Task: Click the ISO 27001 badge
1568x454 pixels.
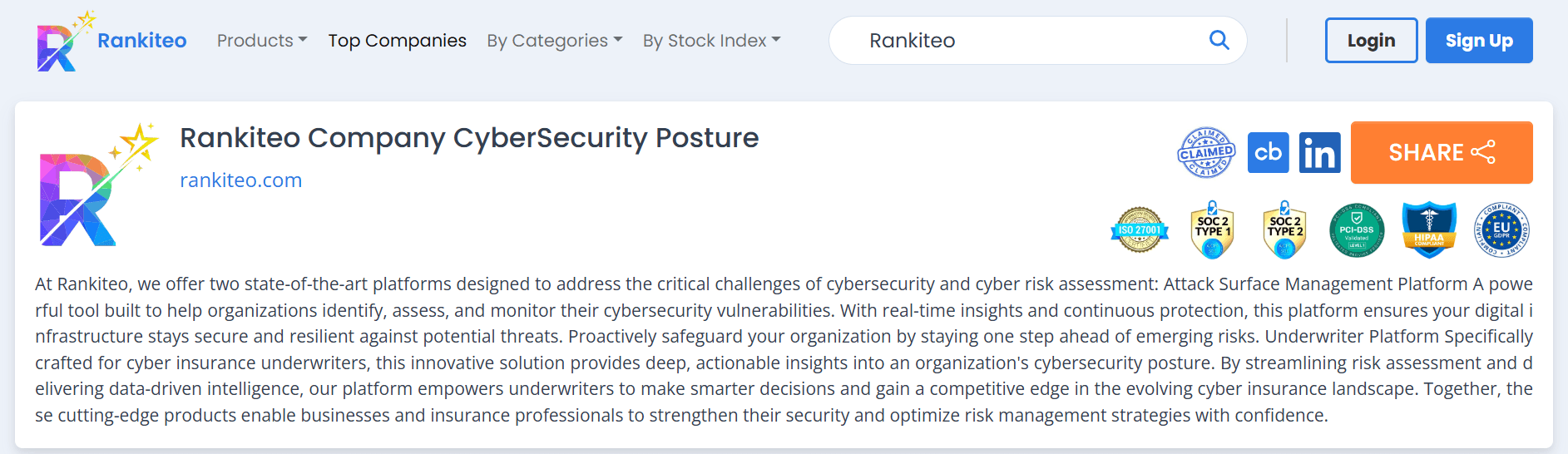Action: point(1140,230)
